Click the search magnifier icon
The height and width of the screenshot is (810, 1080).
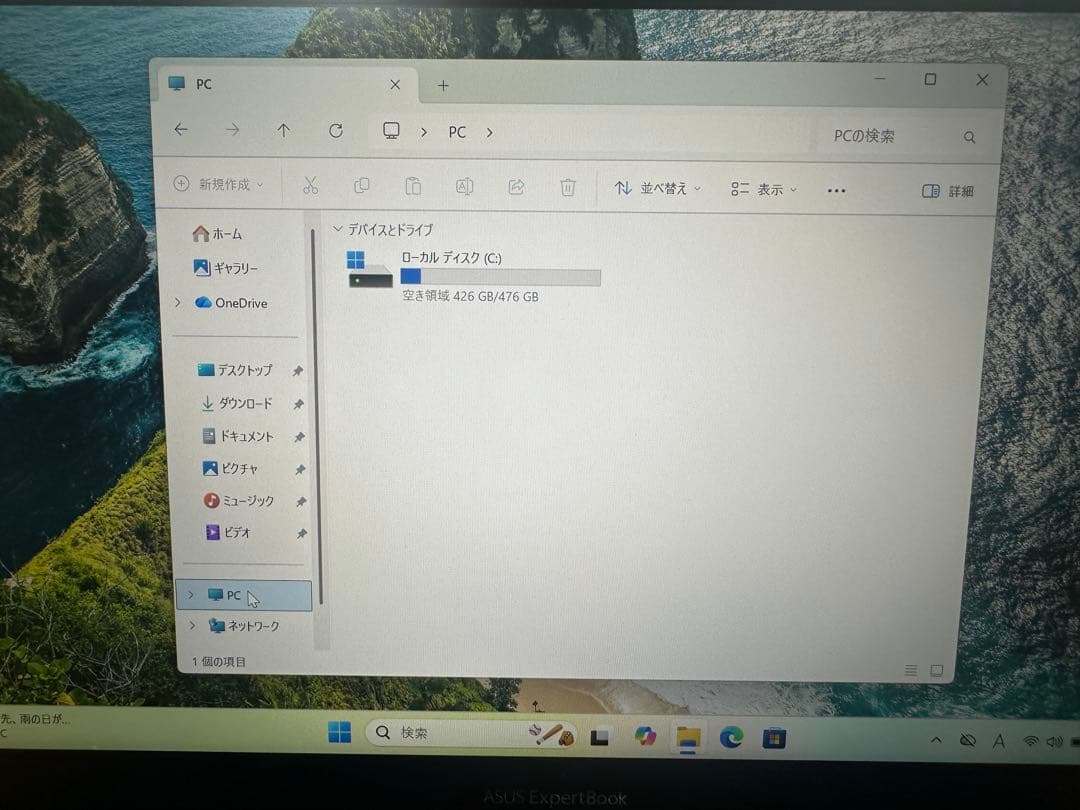click(x=969, y=137)
